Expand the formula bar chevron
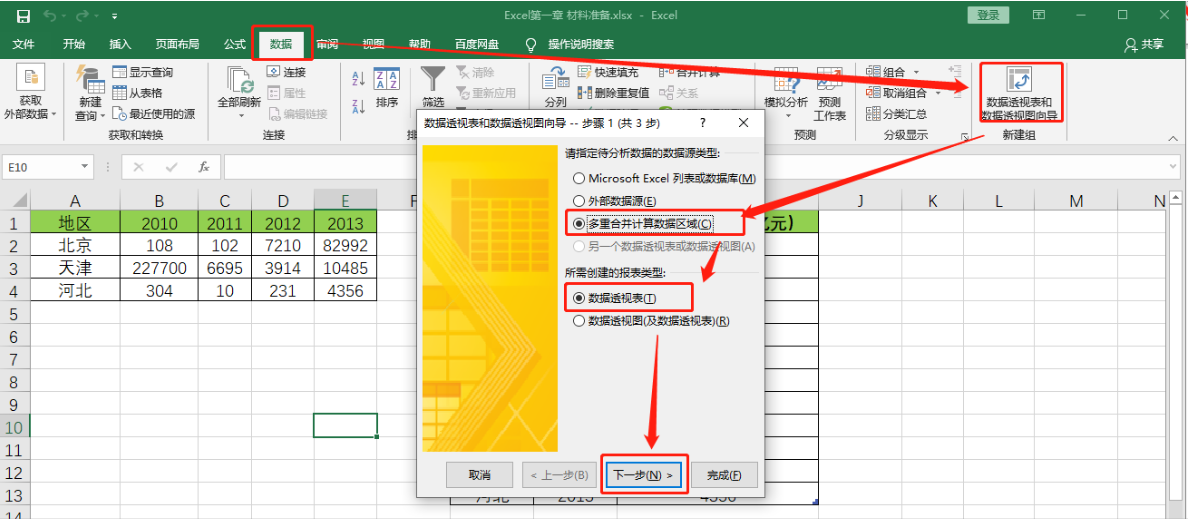This screenshot has width=1189, height=524. pos(1174,166)
